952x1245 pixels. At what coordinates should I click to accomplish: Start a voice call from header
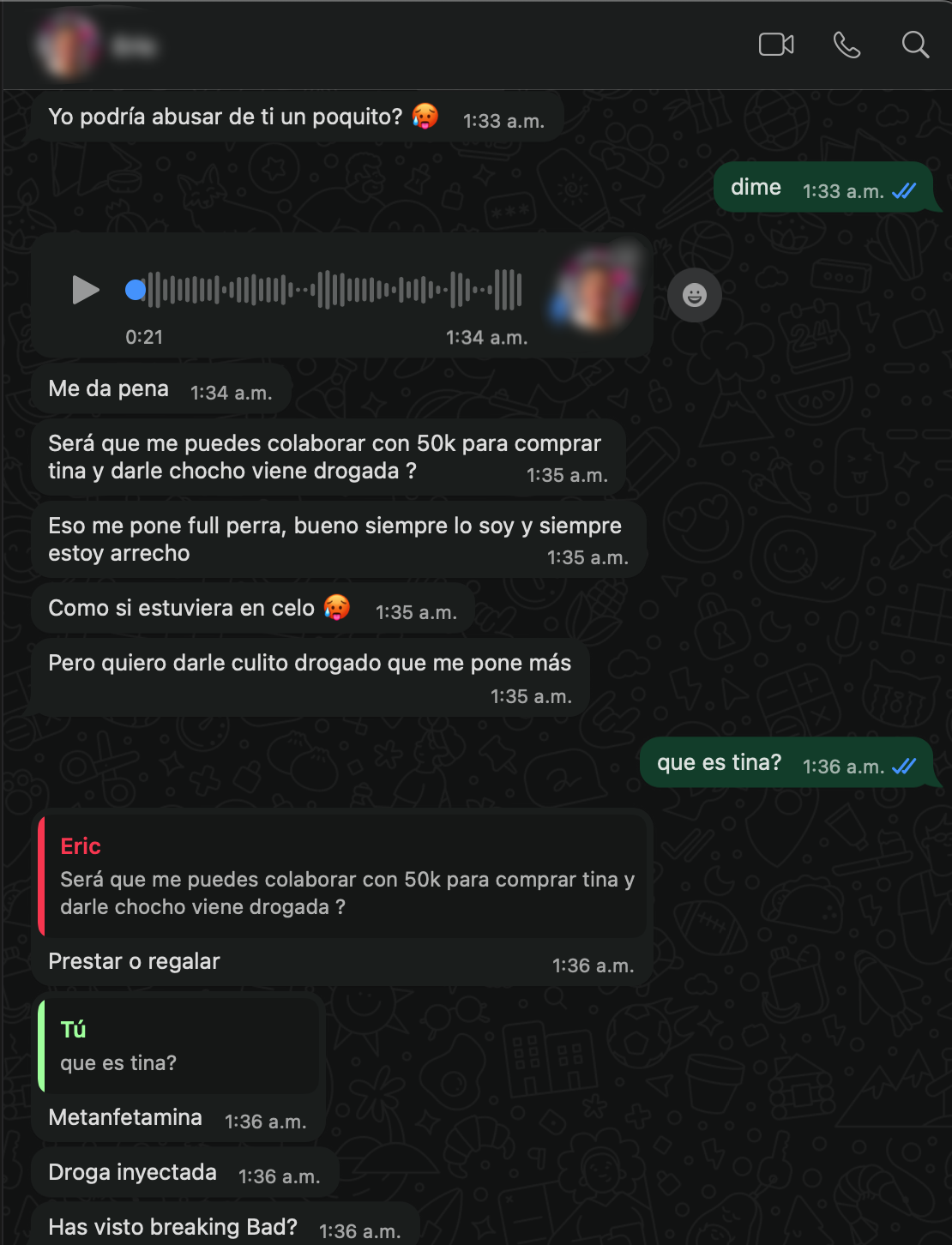(847, 45)
